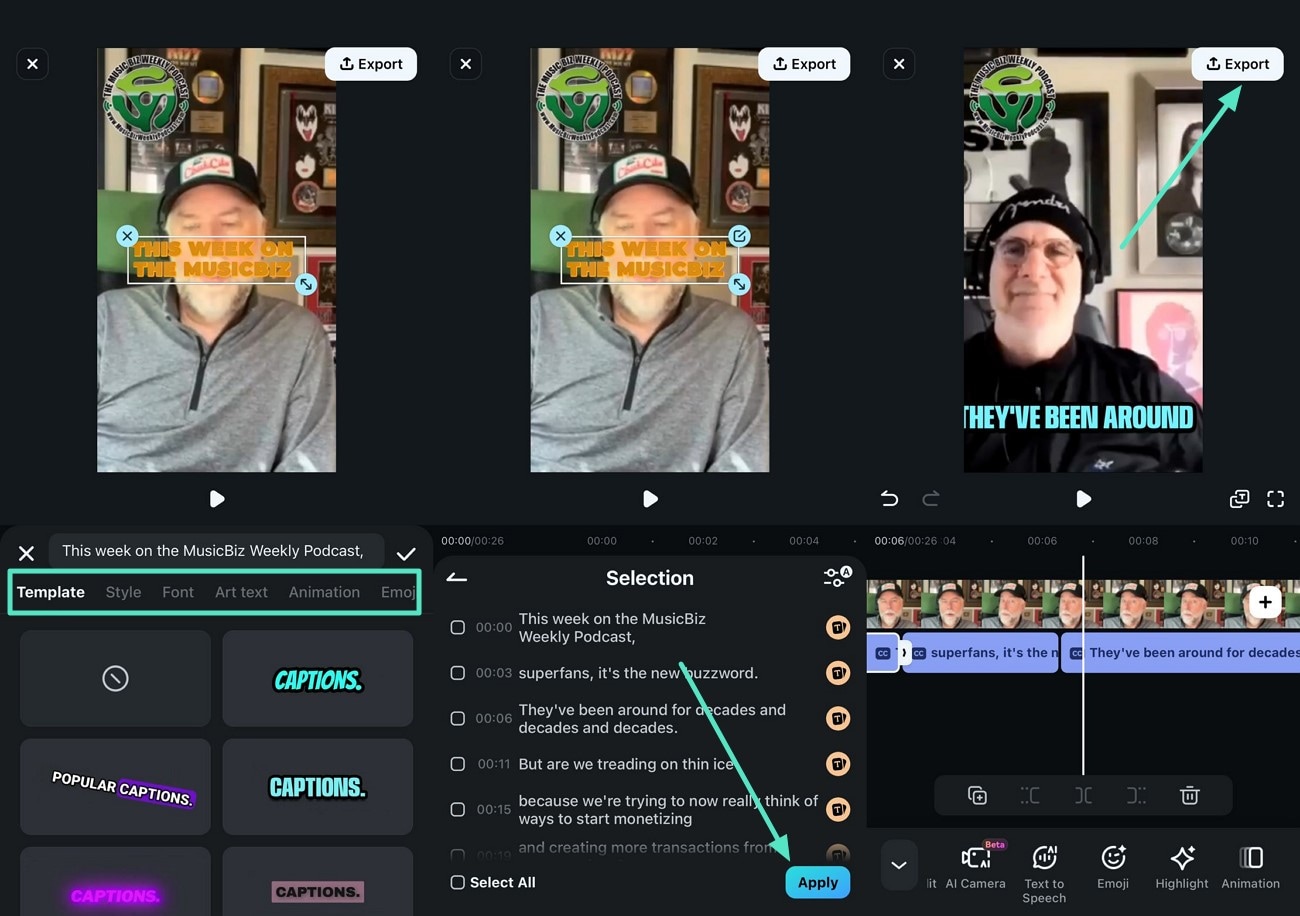Open the AI Camera tool
Screen dimensions: 1300x916
tap(975, 866)
